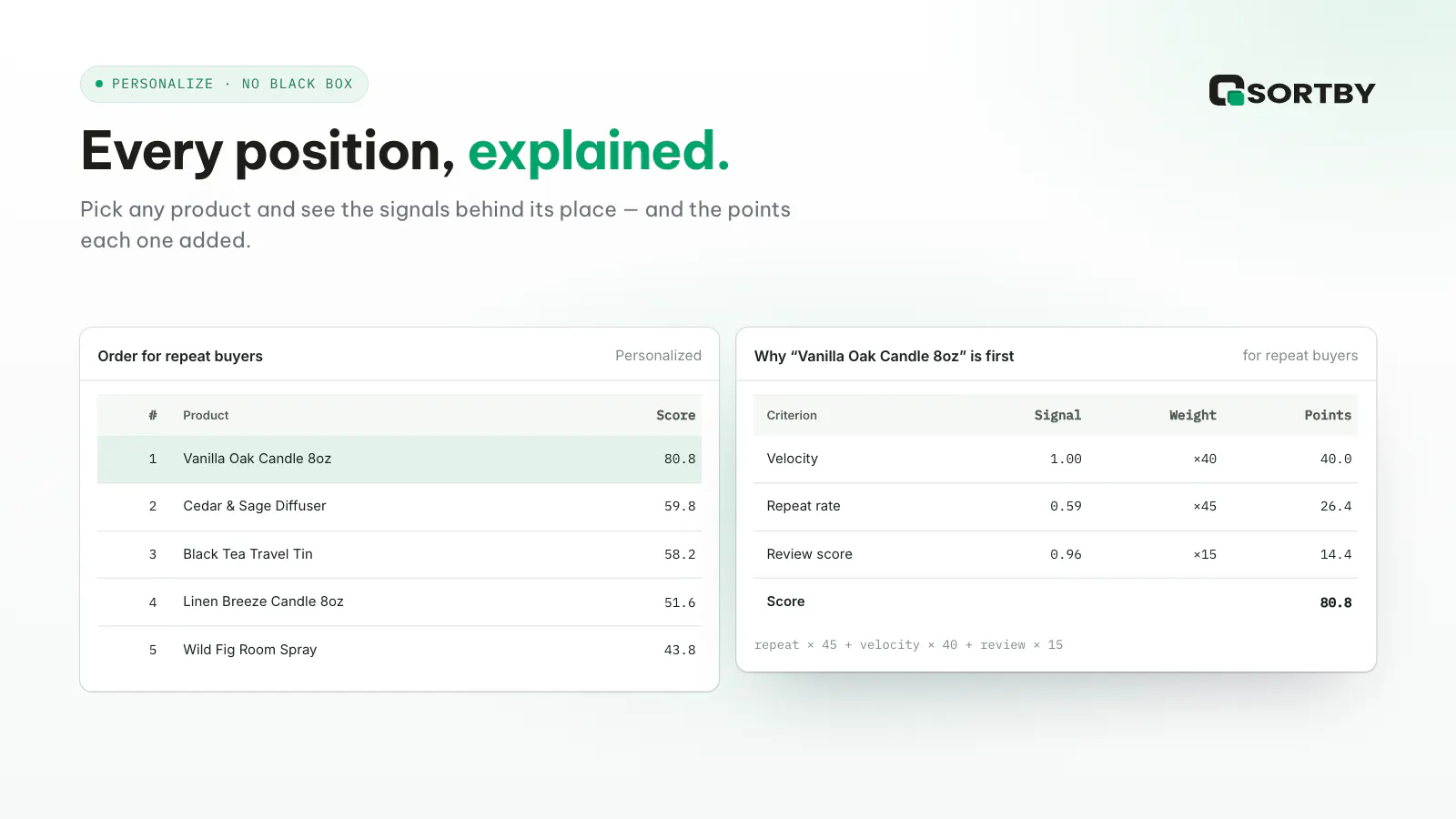Screen dimensions: 1456x819
Task: Click the Velocity criterion row label
Action: coord(793,459)
